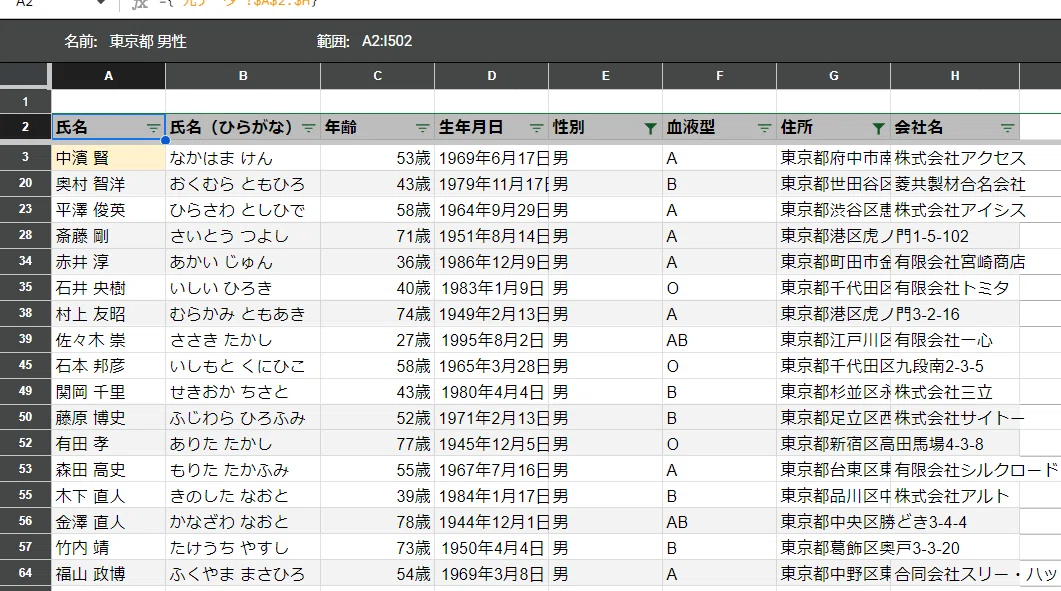
Task: Select cell ささき たかし
Action: [x=243, y=340]
